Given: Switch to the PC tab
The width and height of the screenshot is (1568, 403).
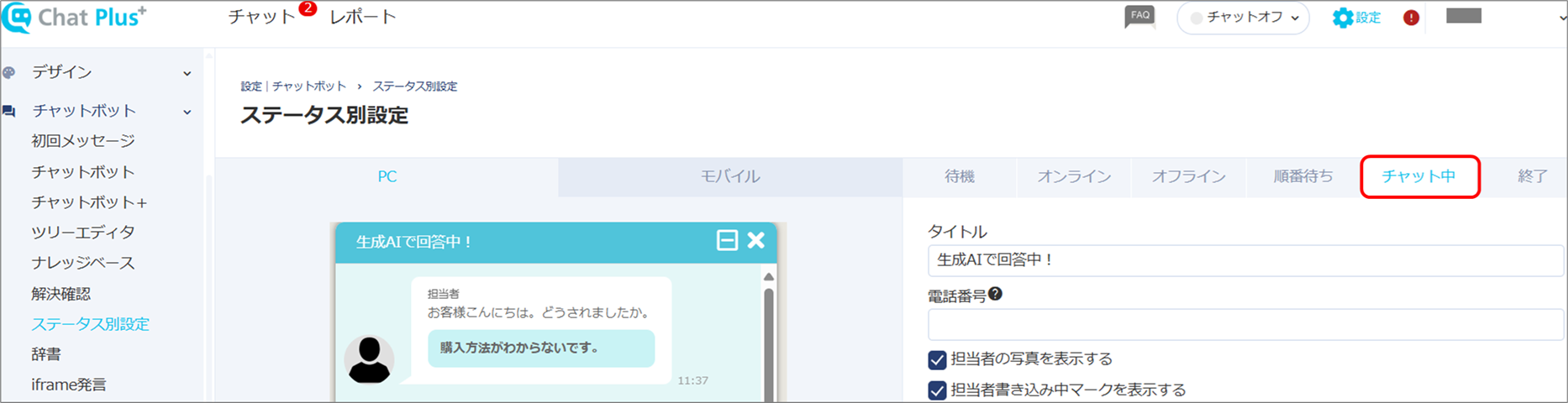Looking at the screenshot, I should 387,177.
